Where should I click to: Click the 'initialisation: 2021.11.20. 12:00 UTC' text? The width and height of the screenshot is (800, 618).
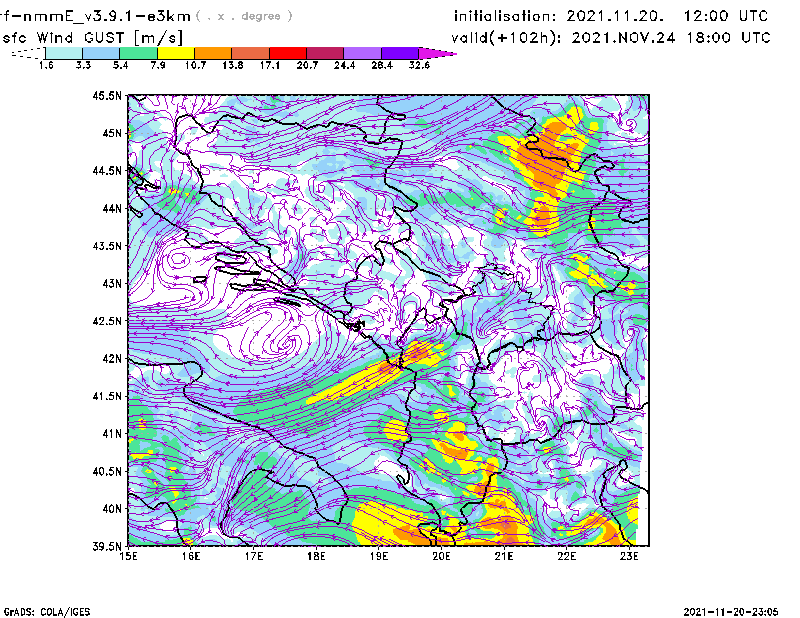[611, 16]
